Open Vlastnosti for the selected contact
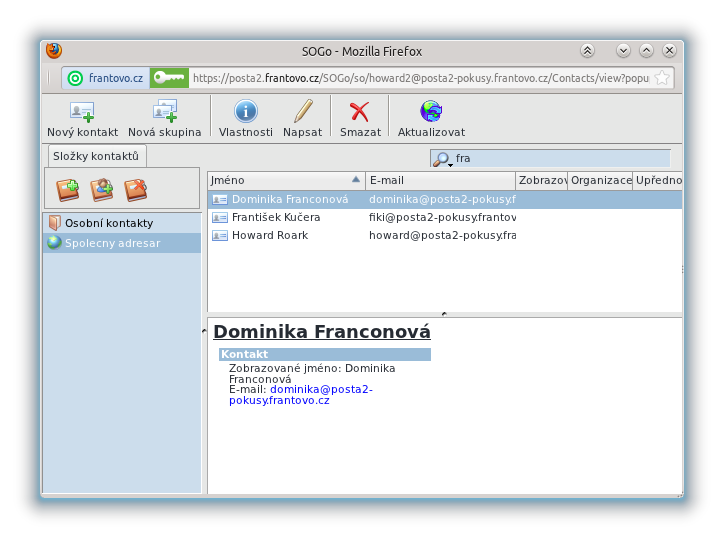Image resolution: width=724 pixels, height=538 pixels. coord(245,112)
